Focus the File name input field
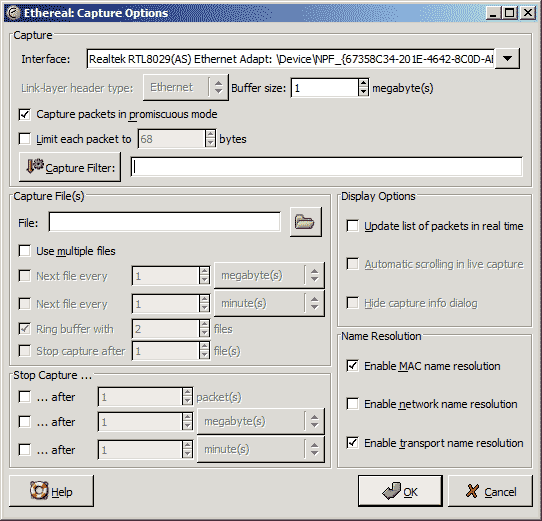The image size is (542, 521). point(165,222)
